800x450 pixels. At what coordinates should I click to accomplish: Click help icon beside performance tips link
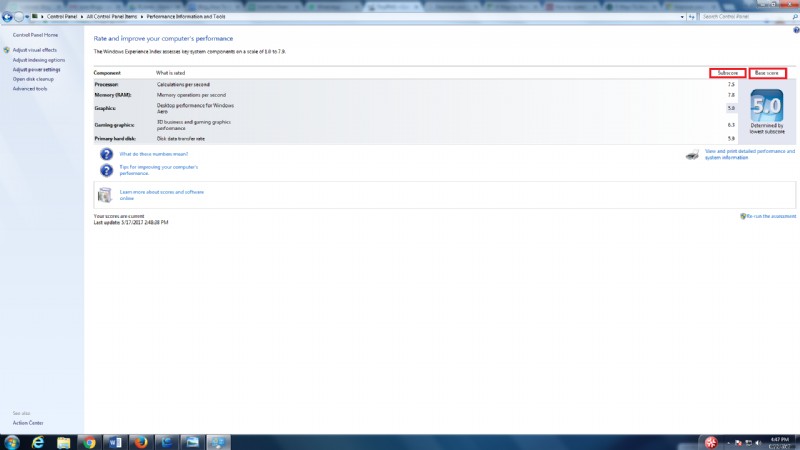click(106, 170)
